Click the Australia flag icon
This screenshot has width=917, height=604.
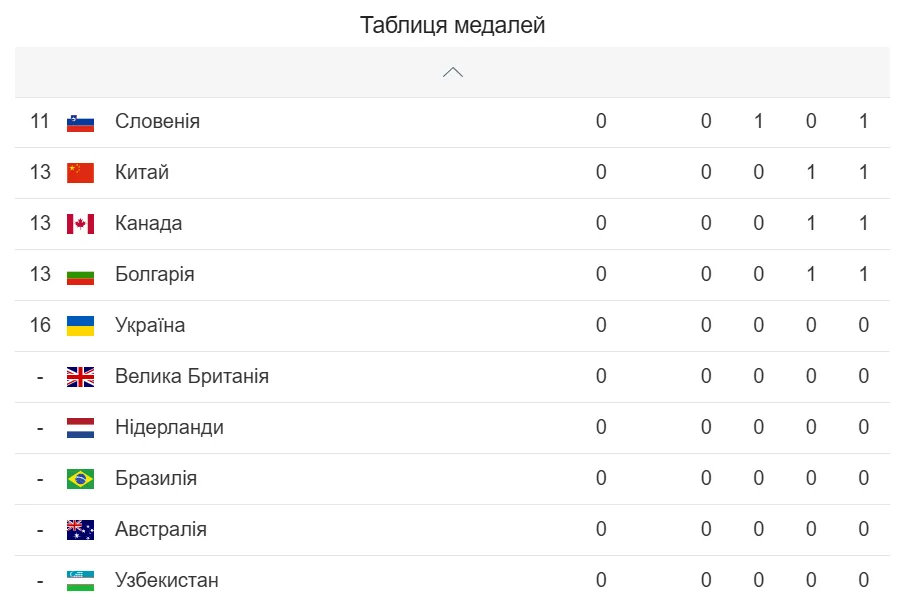point(80,530)
